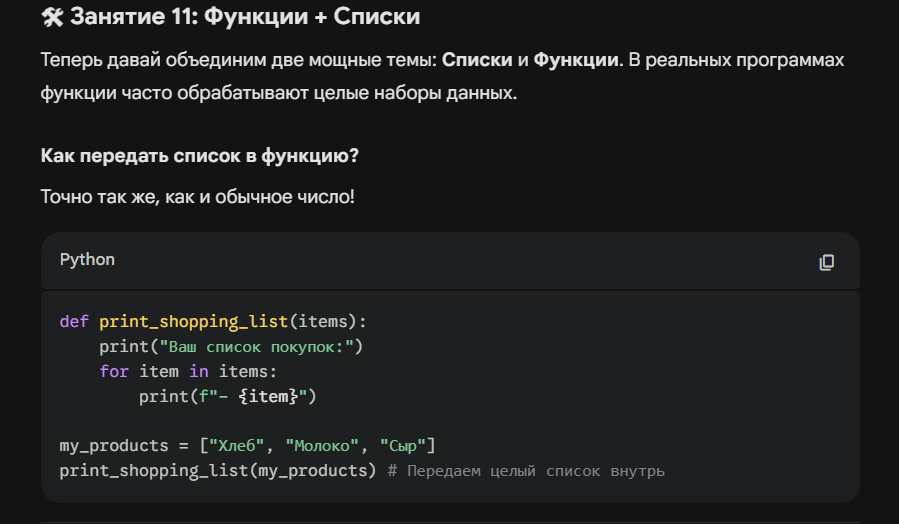Click the heading "Занятие 11: Функции + Списки"
This screenshot has height=524, width=899.
[x=244, y=17]
